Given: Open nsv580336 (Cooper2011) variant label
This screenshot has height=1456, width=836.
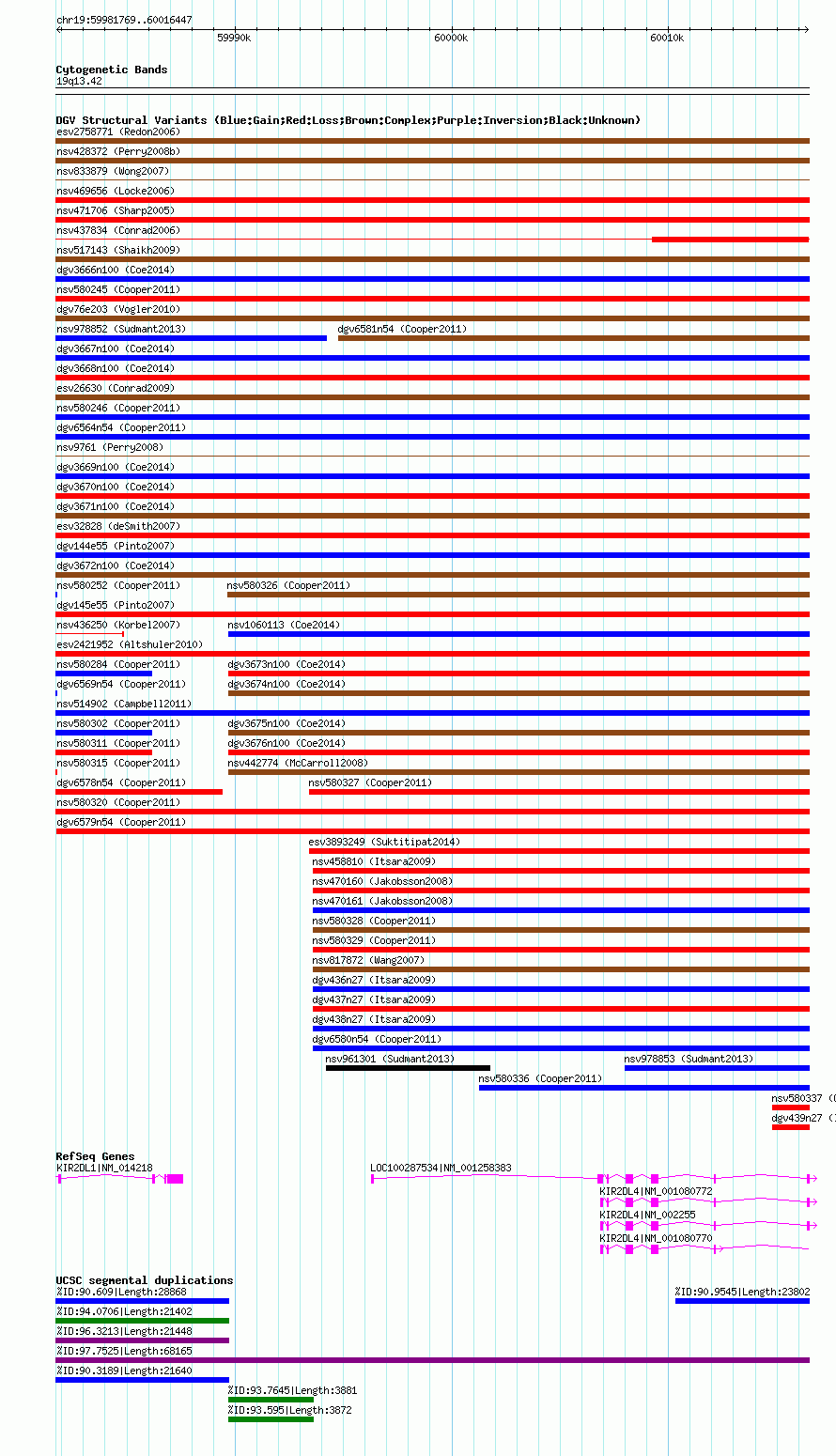Looking at the screenshot, I should 540,1078.
